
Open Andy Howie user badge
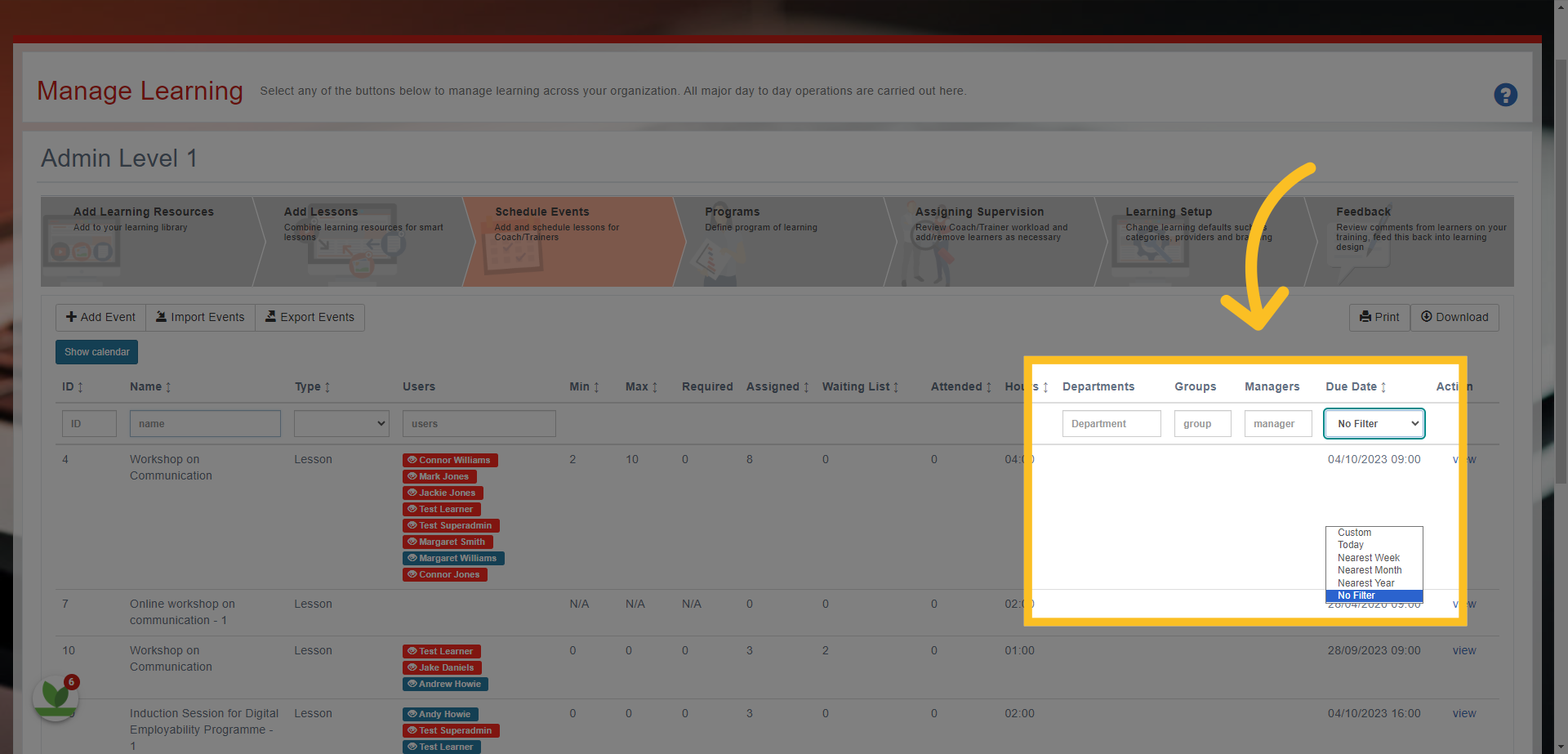tap(440, 714)
